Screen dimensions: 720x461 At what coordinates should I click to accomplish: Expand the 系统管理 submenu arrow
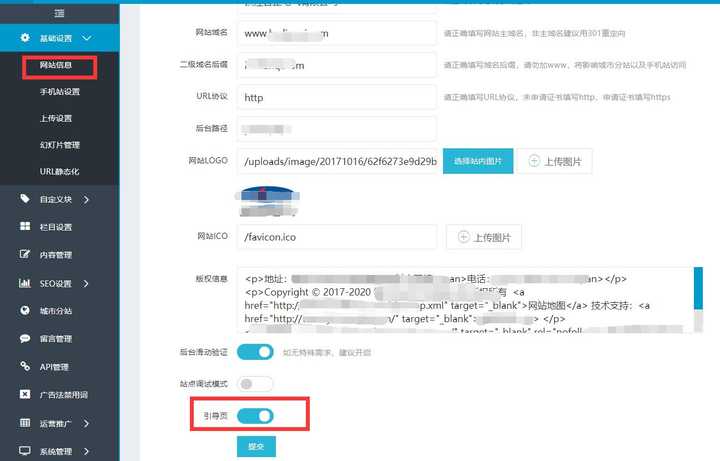(86, 451)
